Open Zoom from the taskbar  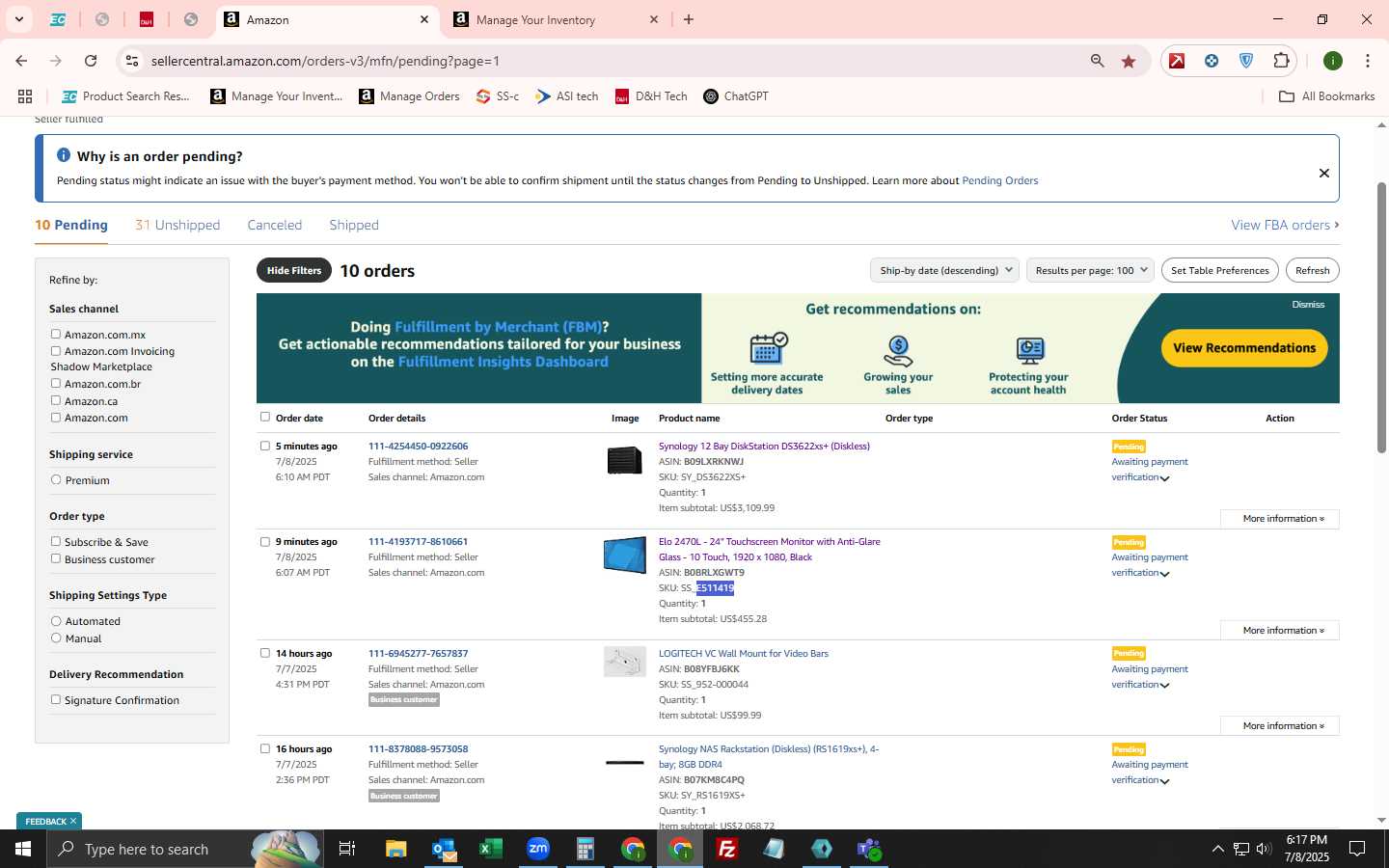(538, 849)
